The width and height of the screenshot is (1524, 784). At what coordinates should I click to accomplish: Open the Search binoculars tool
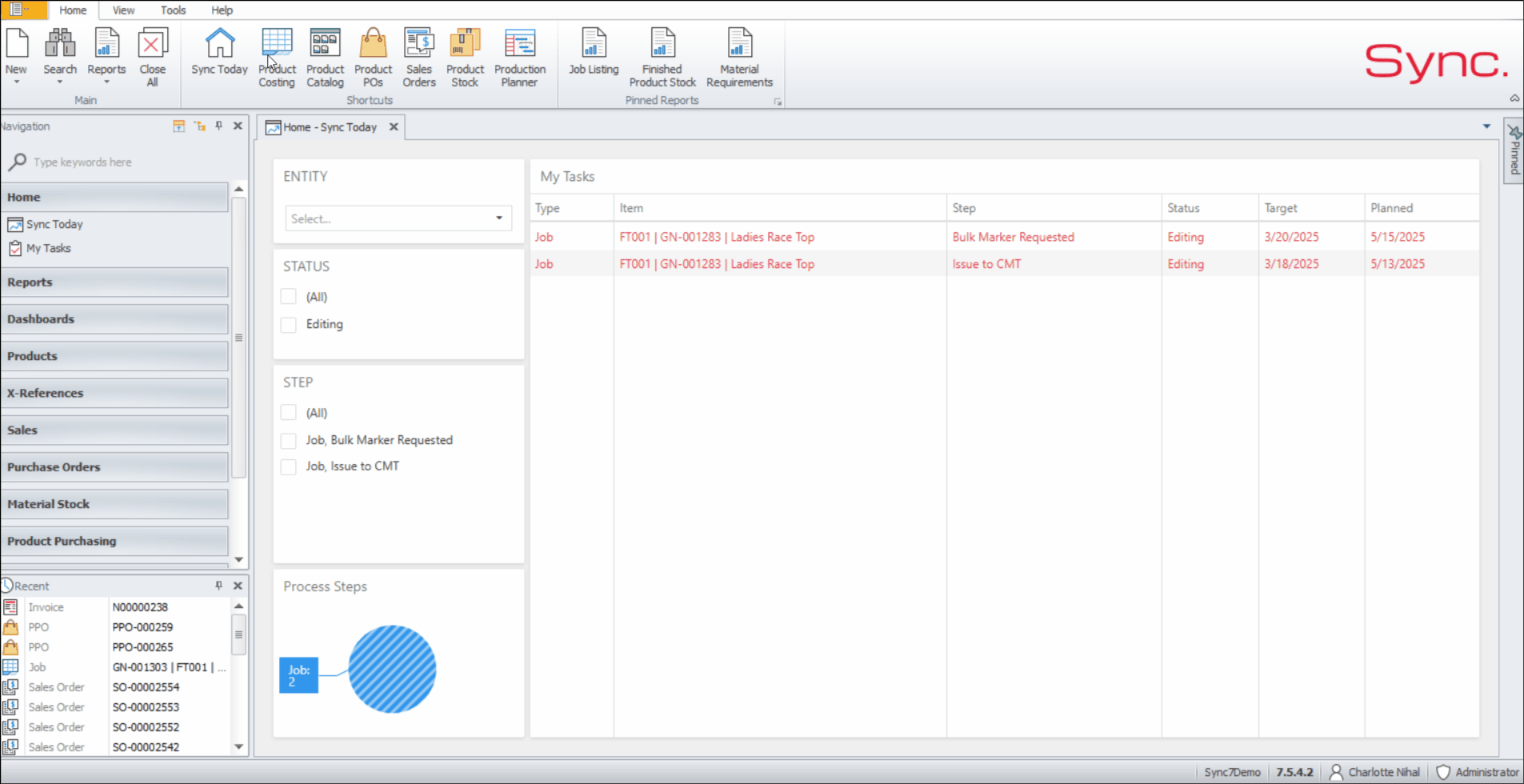60,45
